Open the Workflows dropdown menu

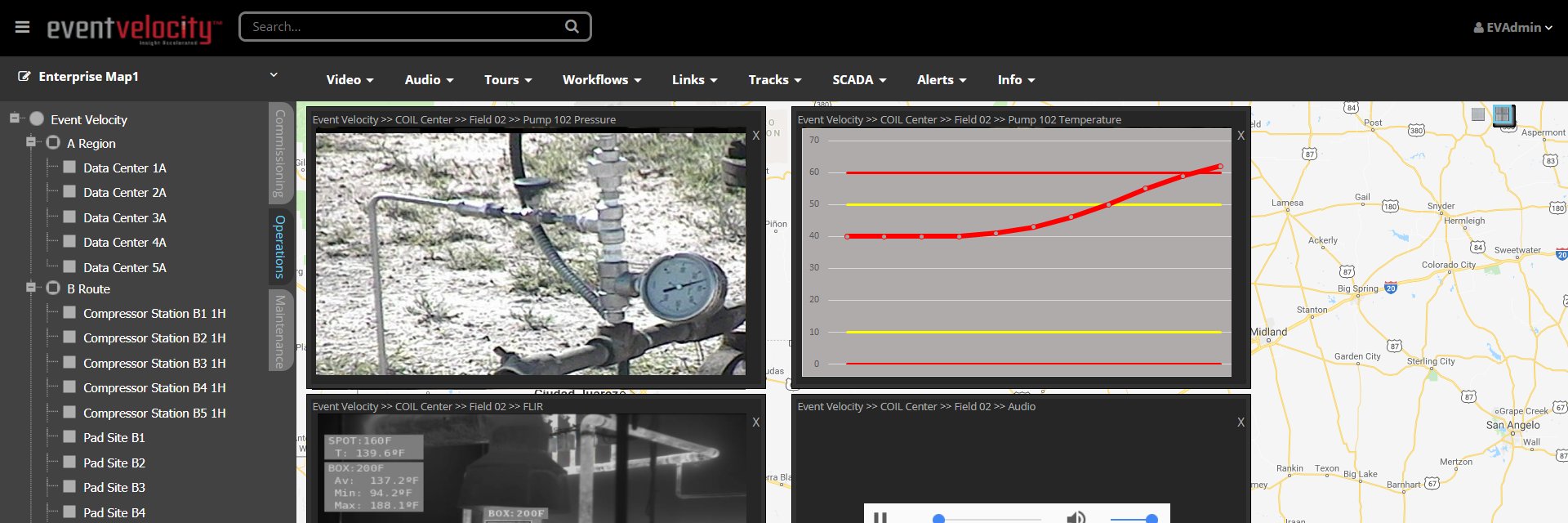pos(602,79)
